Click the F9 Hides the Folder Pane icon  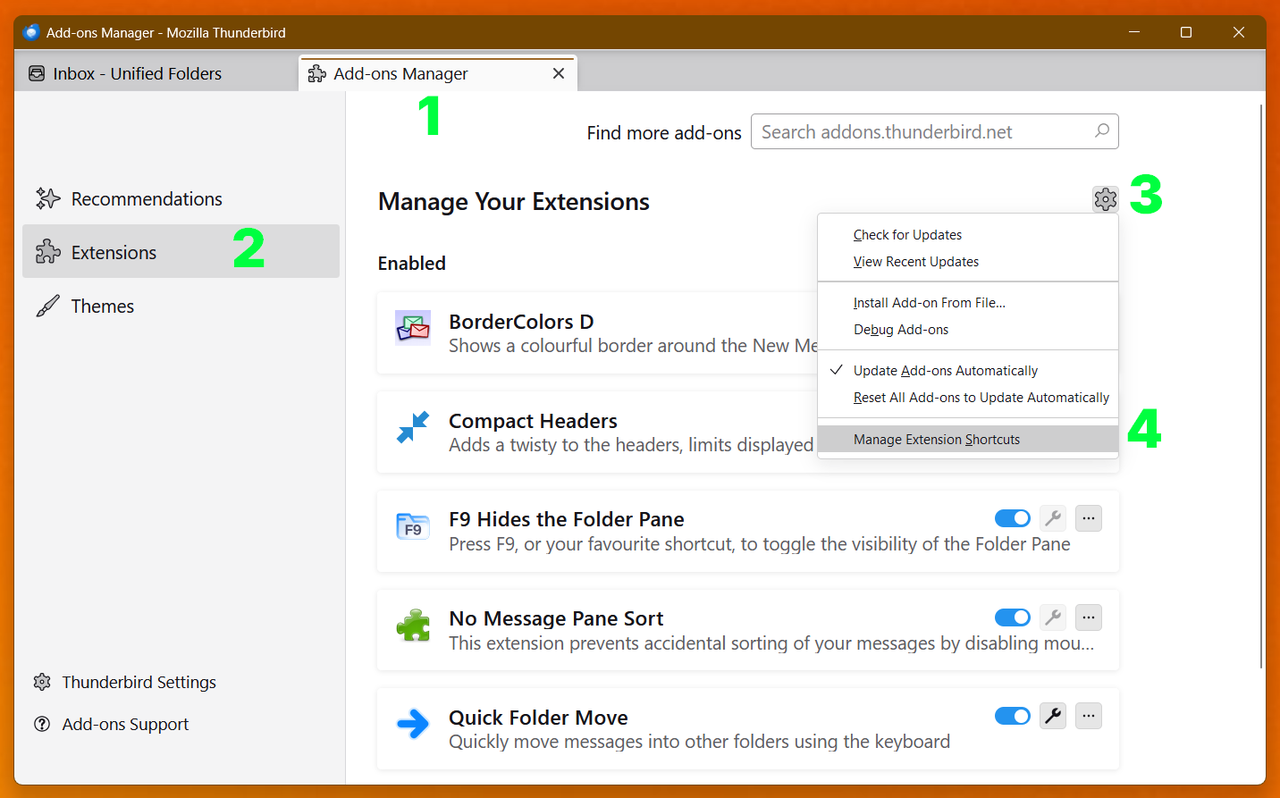click(x=413, y=526)
